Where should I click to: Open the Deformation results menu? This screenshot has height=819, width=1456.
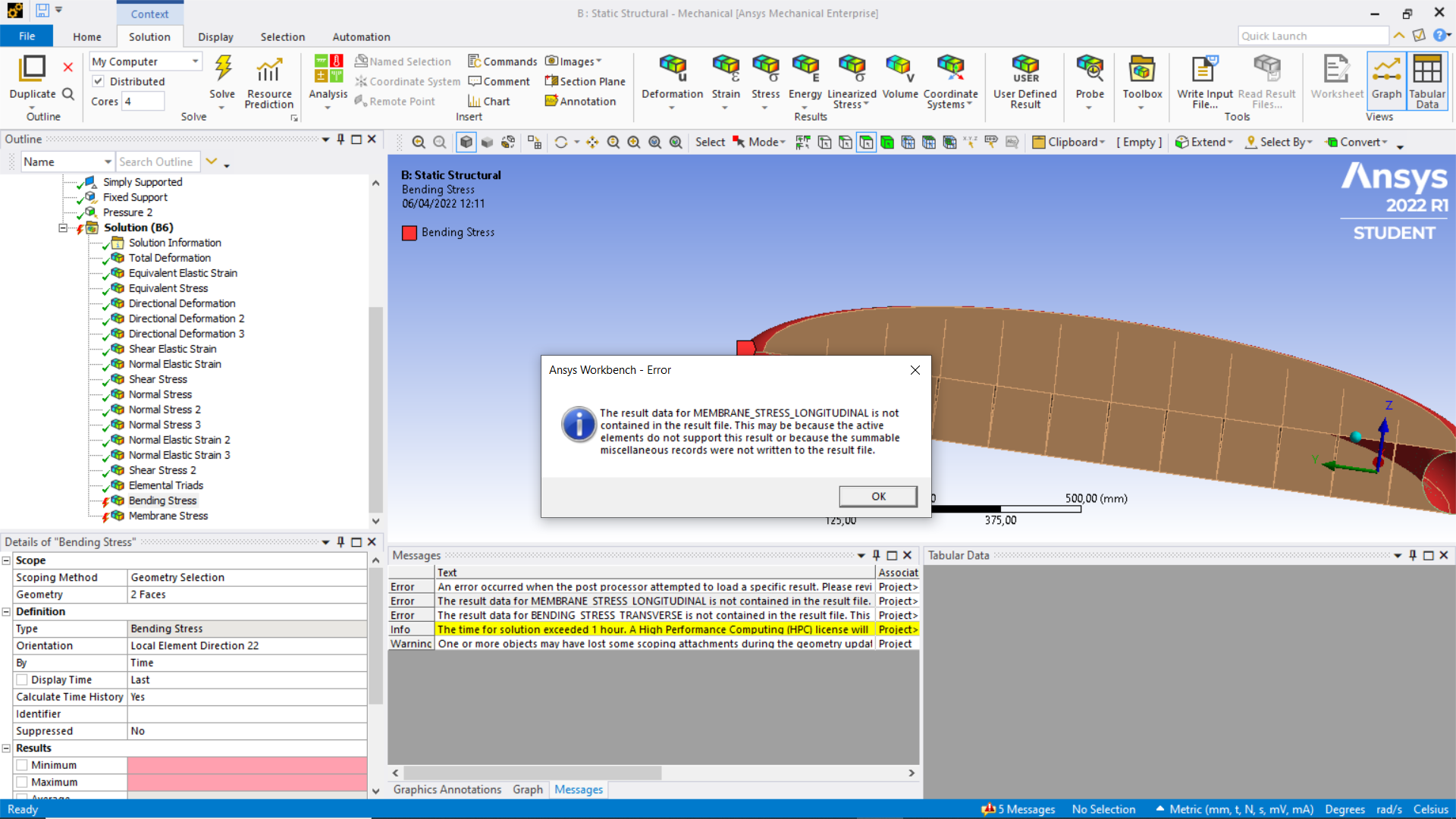click(x=672, y=82)
